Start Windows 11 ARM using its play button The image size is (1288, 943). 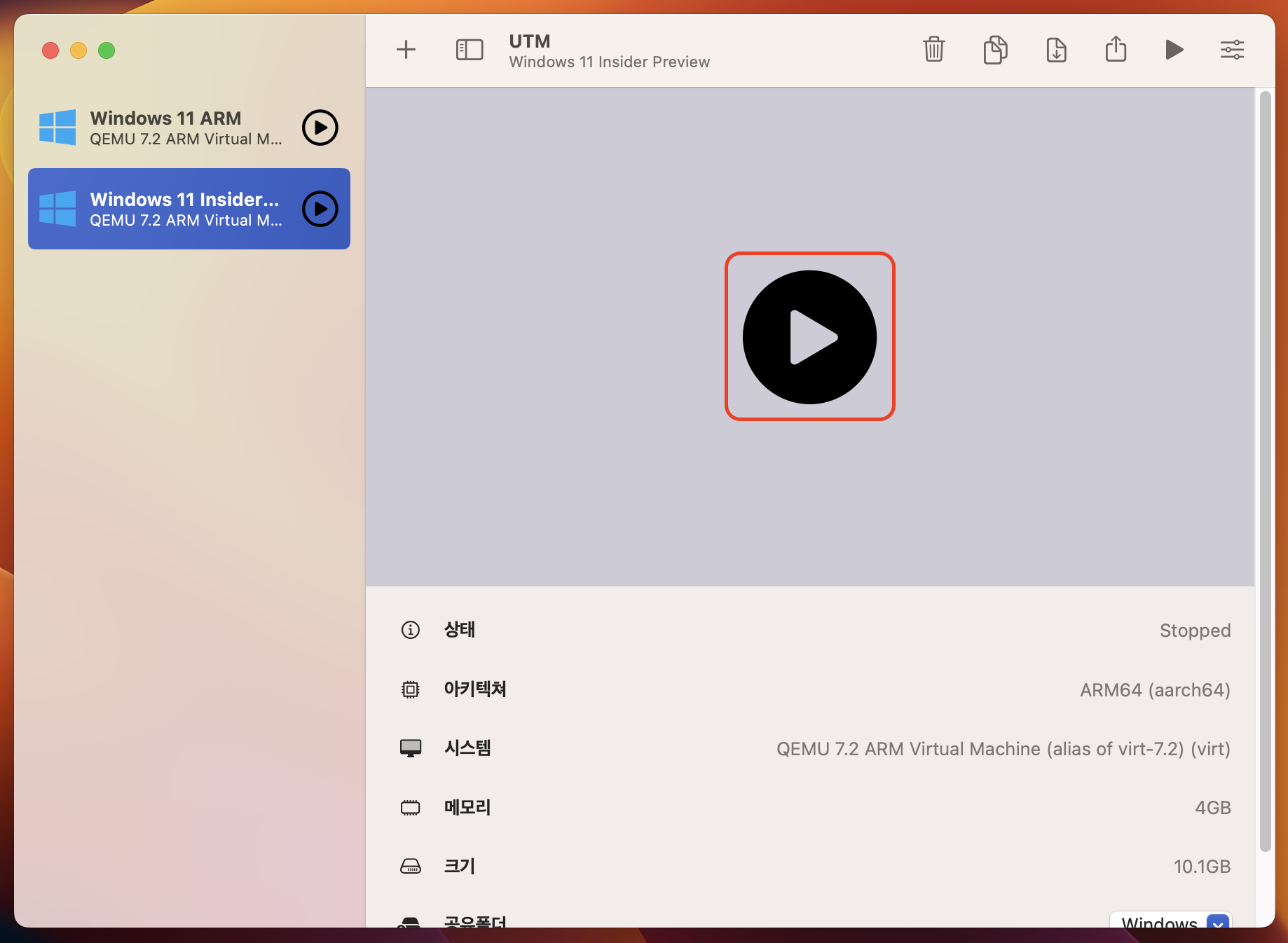[x=320, y=128]
